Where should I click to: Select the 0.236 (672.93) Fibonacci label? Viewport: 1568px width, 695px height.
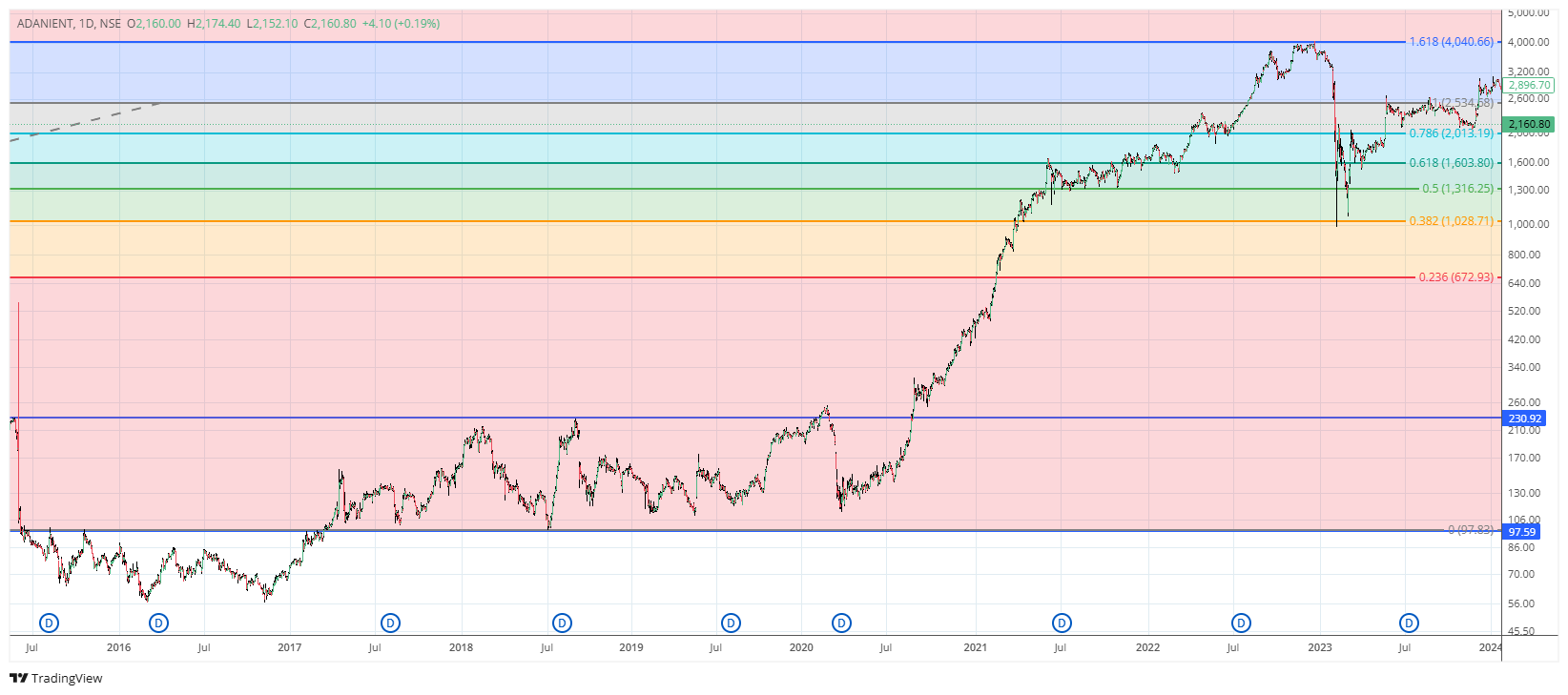1455,277
